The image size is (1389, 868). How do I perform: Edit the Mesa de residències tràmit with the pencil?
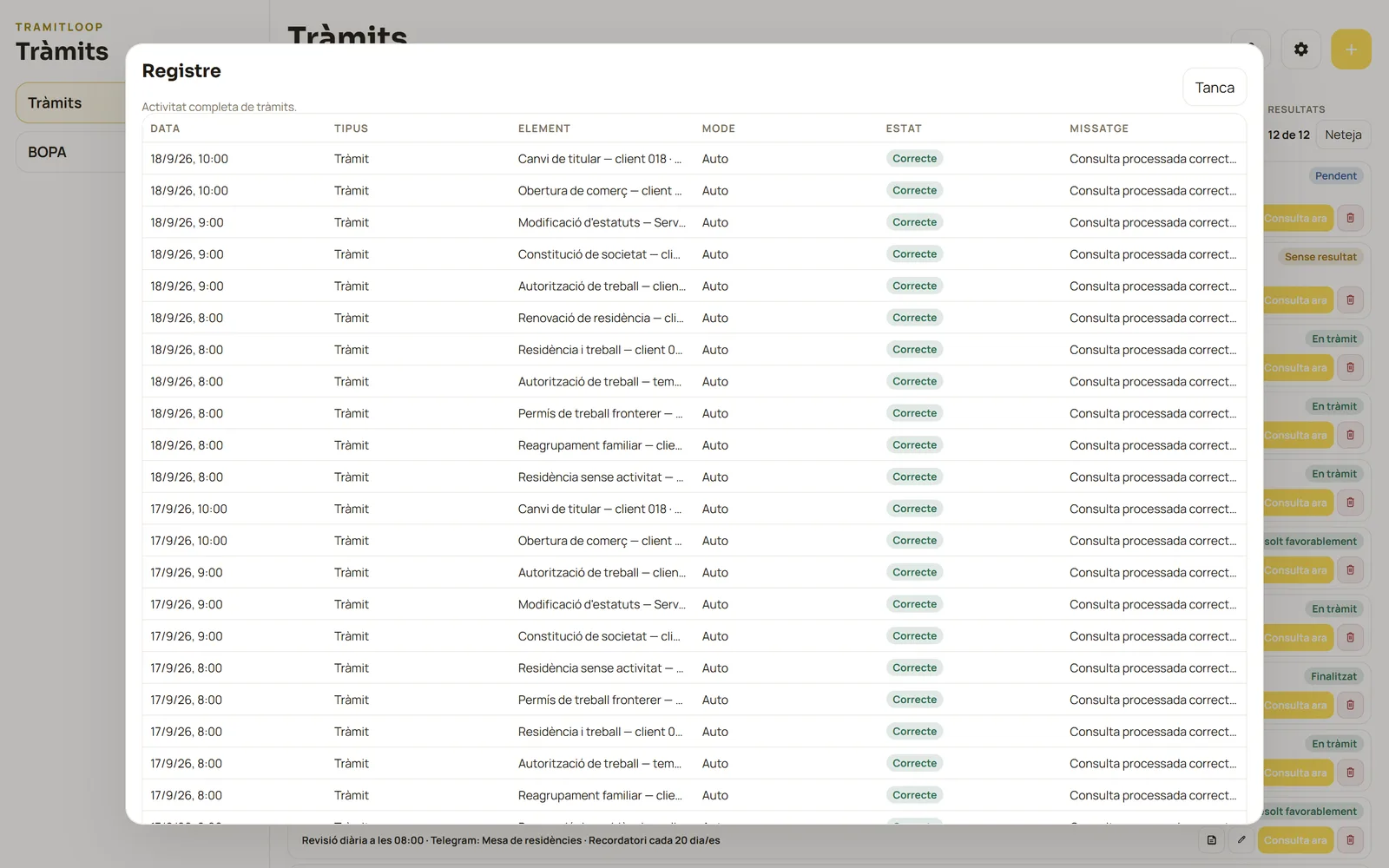tap(1241, 840)
